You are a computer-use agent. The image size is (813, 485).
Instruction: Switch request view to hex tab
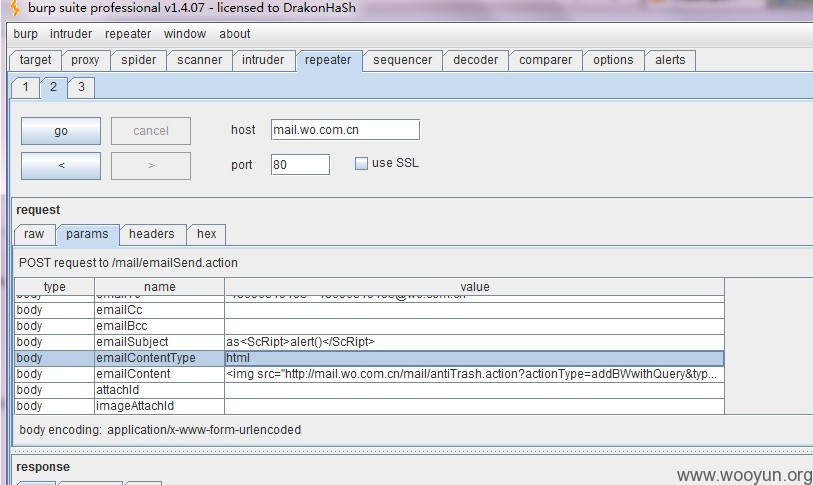206,234
